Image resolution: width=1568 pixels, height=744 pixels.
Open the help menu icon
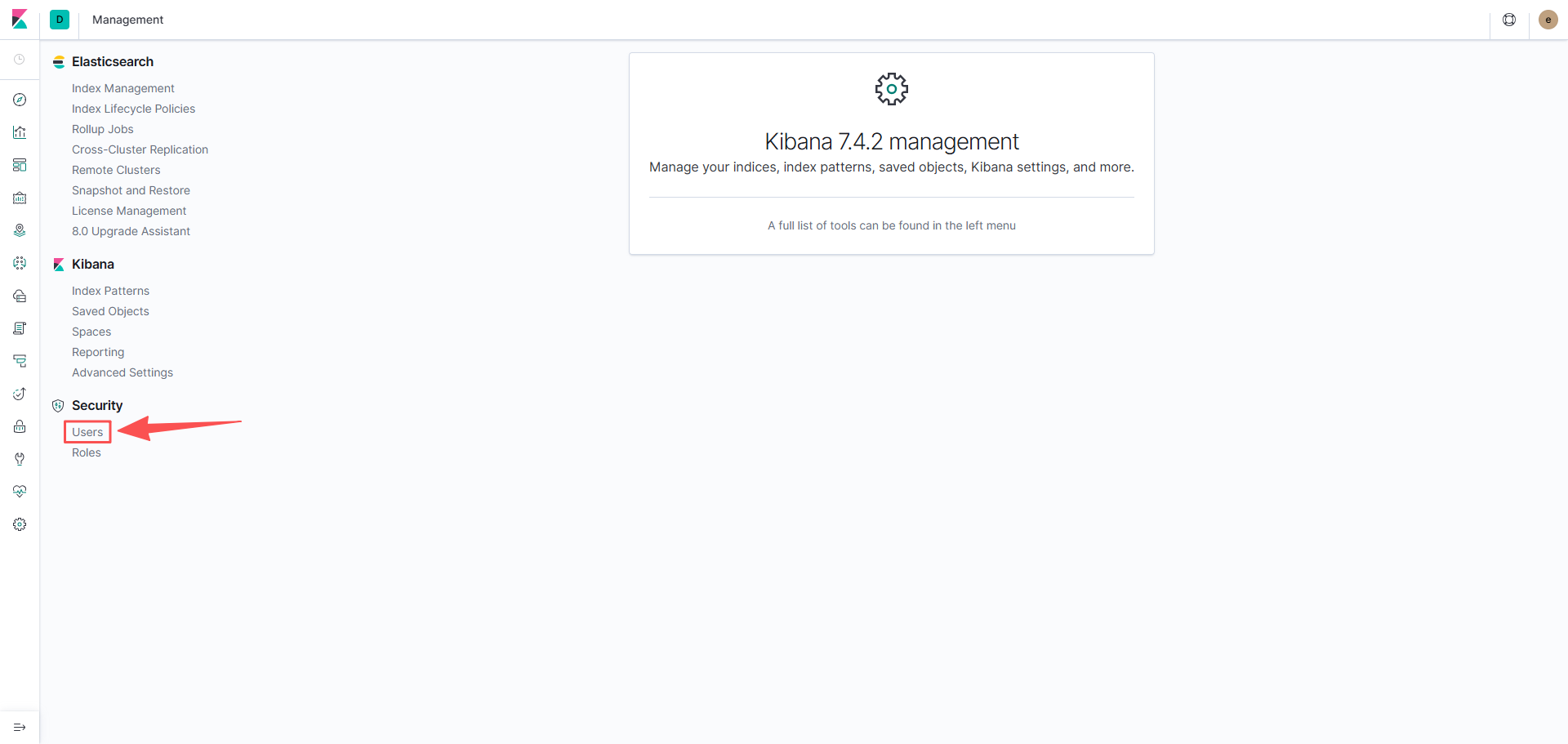pyautogui.click(x=1509, y=20)
